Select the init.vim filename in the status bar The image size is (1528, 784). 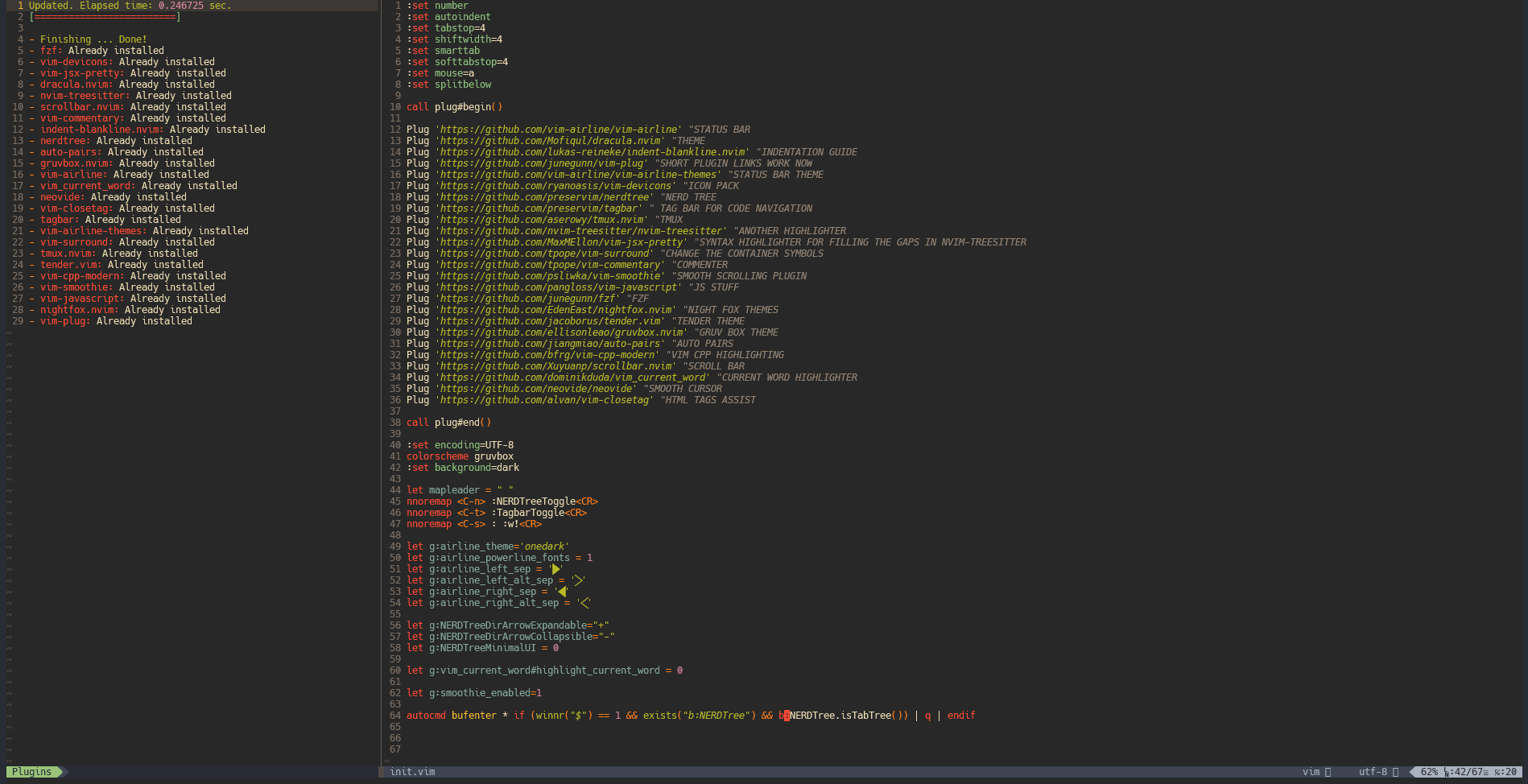point(411,771)
